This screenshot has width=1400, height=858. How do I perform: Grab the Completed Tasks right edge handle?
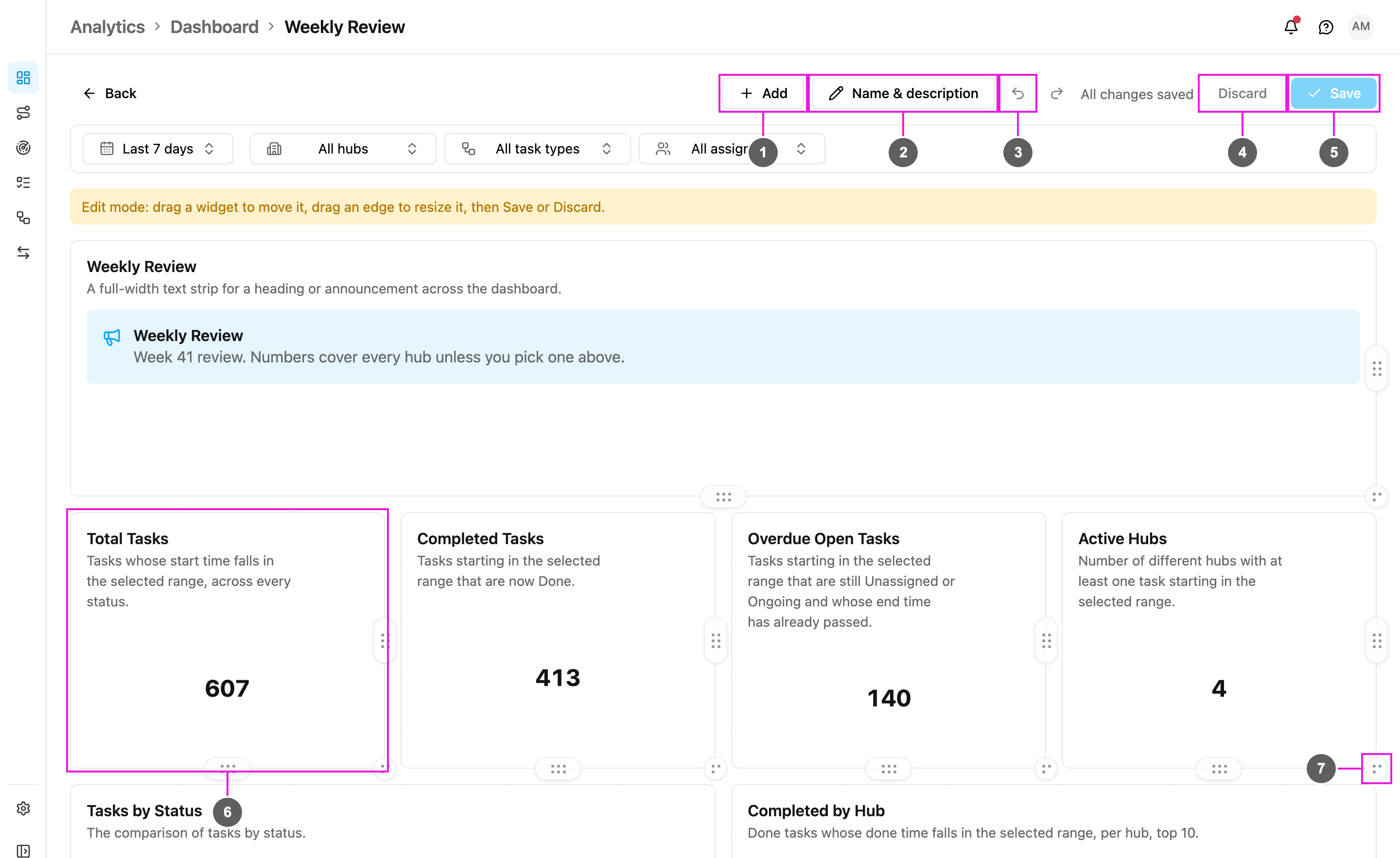[x=716, y=641]
